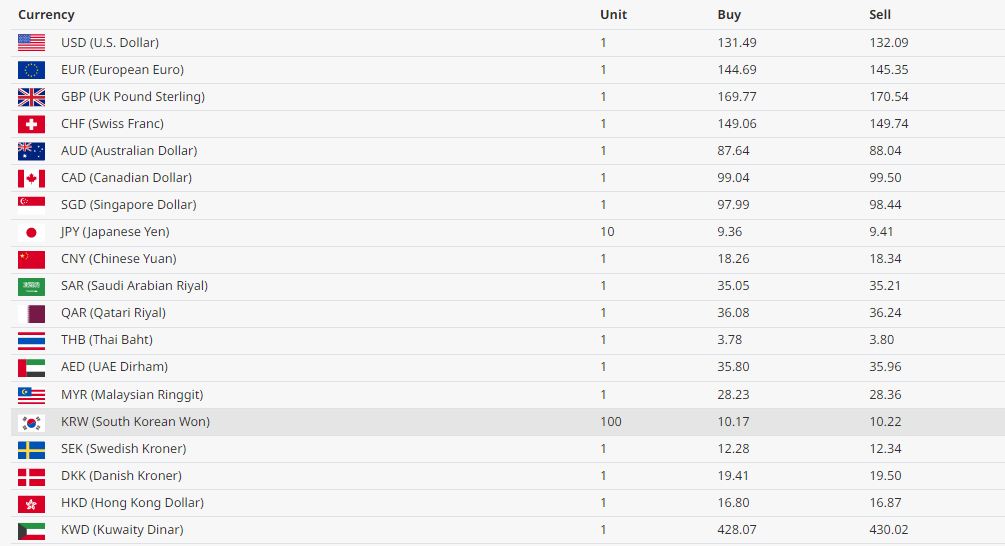Click the Unit column header

pos(613,15)
